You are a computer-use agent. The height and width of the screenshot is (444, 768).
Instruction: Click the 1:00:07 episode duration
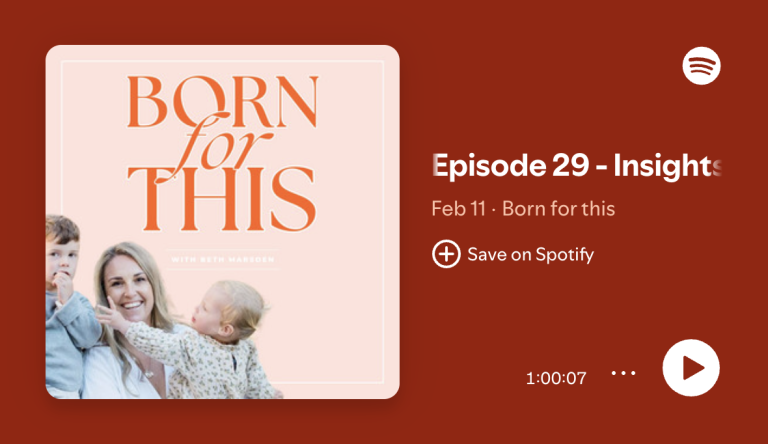[x=556, y=378]
